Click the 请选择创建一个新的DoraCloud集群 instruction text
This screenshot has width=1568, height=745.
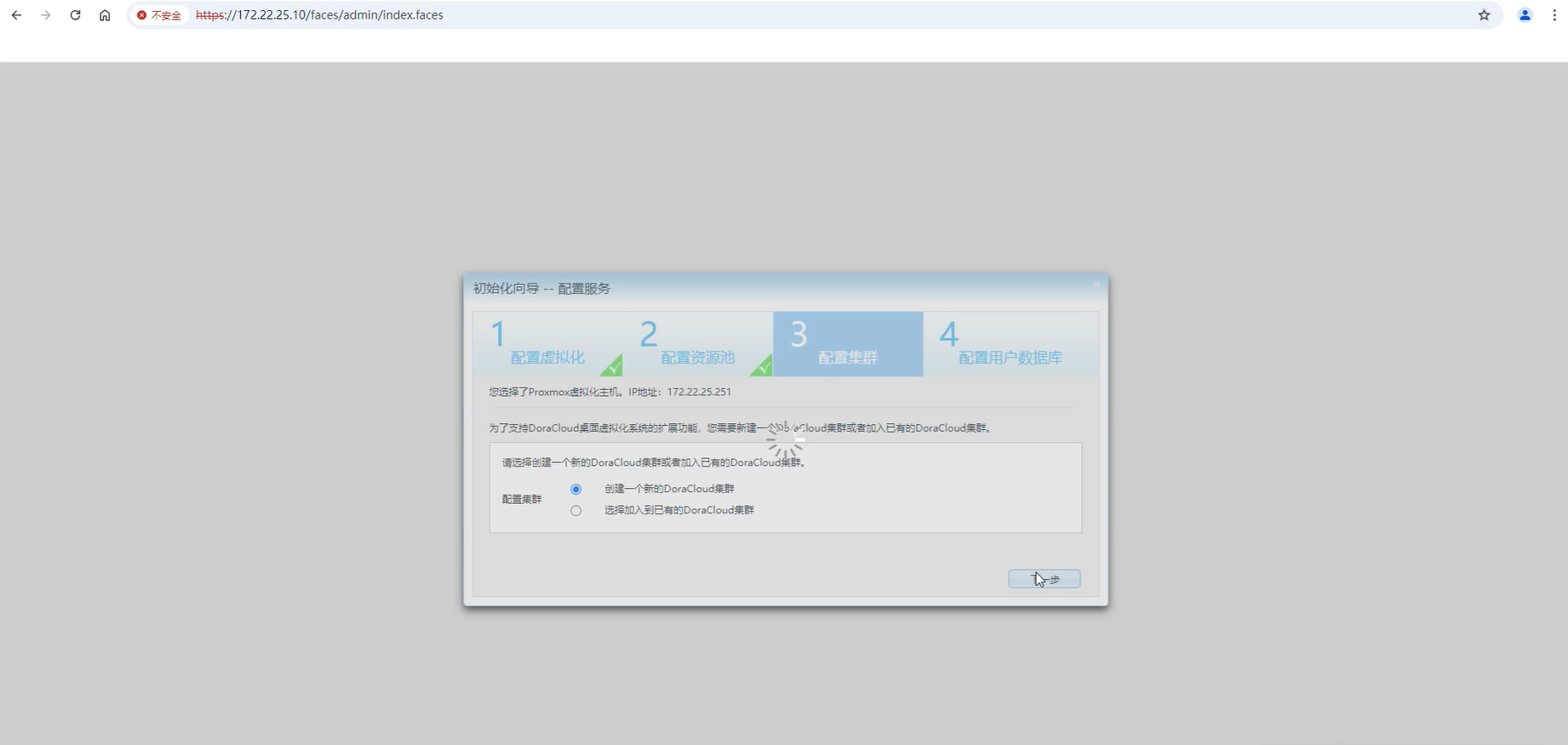point(654,463)
